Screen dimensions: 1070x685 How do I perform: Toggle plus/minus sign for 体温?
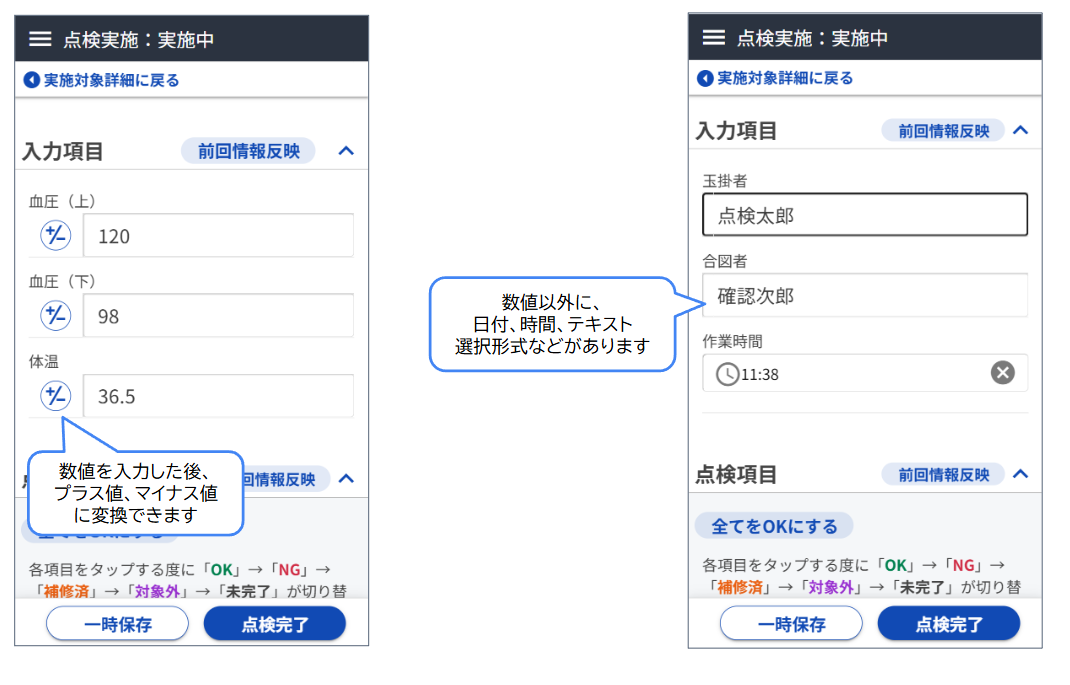click(x=56, y=396)
